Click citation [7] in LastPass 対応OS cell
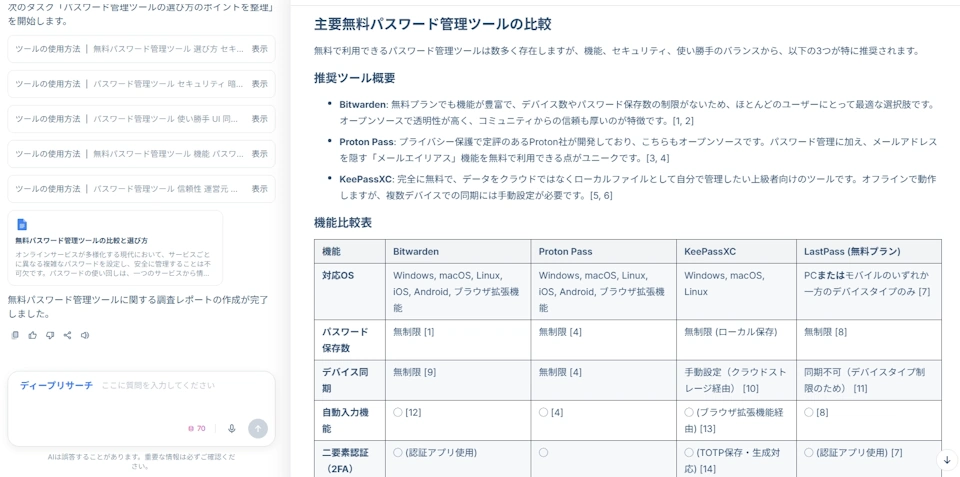This screenshot has width=960, height=477. (924, 292)
